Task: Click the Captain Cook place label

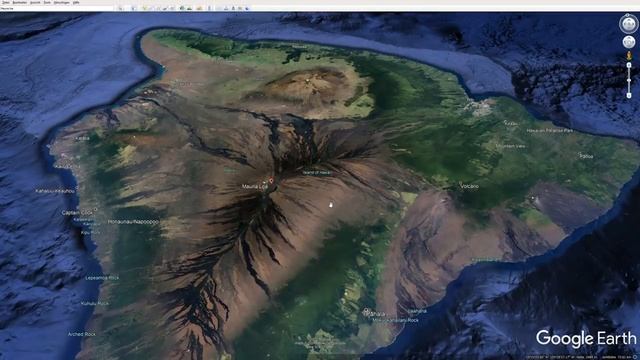Action: (77, 213)
